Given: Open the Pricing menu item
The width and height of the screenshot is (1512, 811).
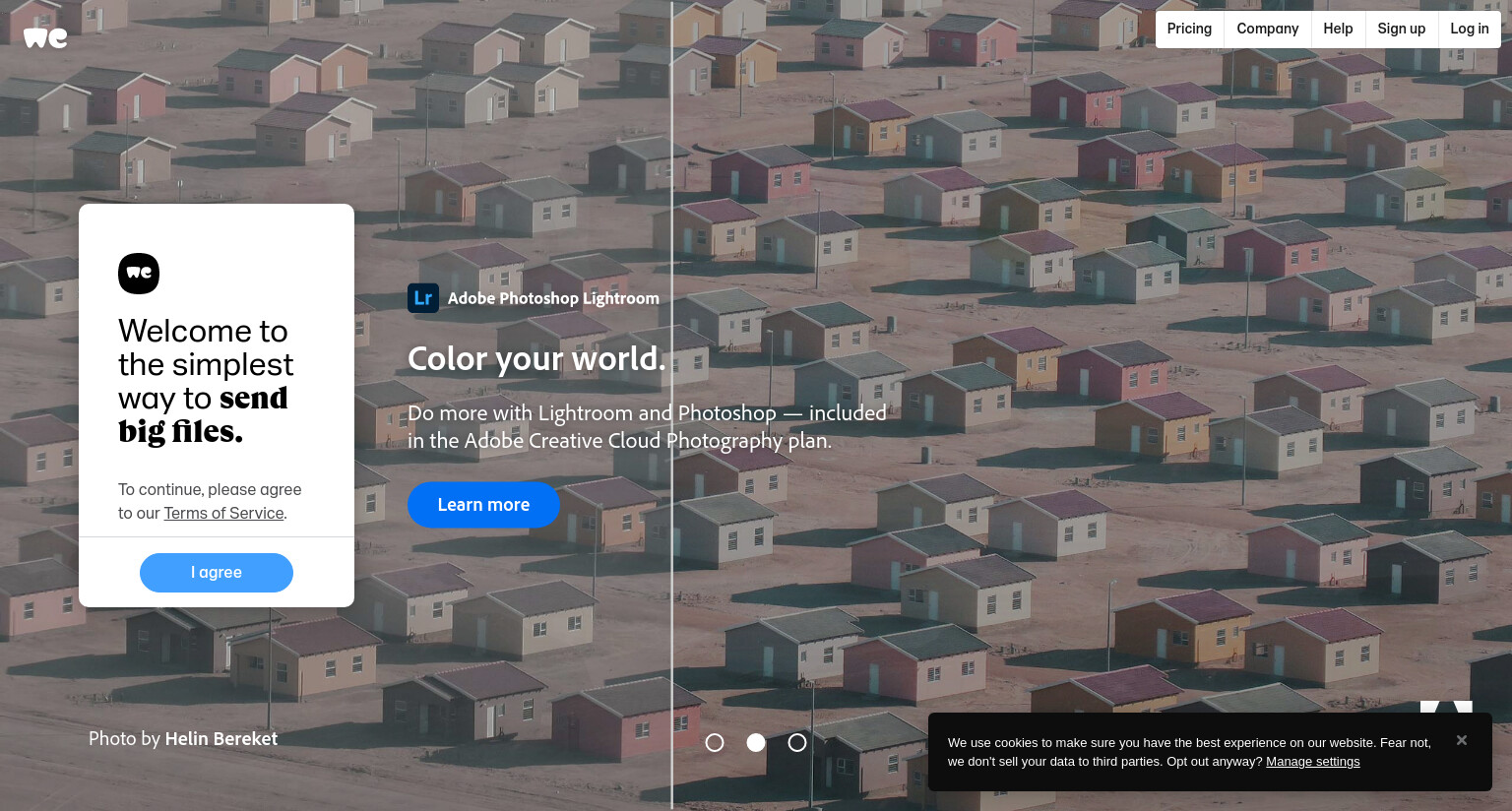Looking at the screenshot, I should (x=1189, y=29).
